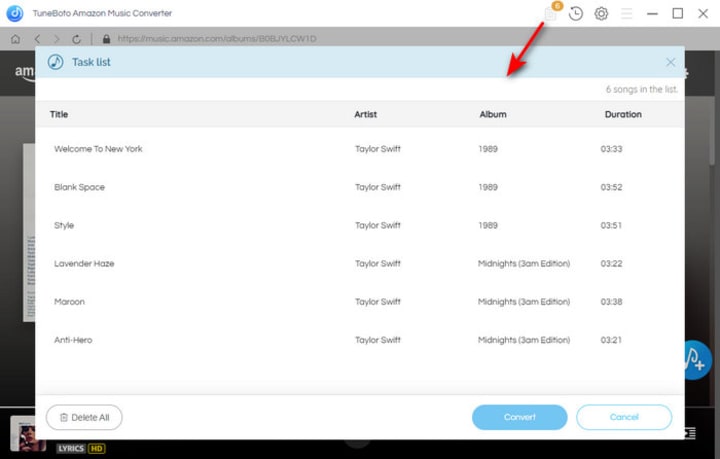This screenshot has width=720, height=459.
Task: Minimize the TuneBoto window
Action: (x=652, y=14)
